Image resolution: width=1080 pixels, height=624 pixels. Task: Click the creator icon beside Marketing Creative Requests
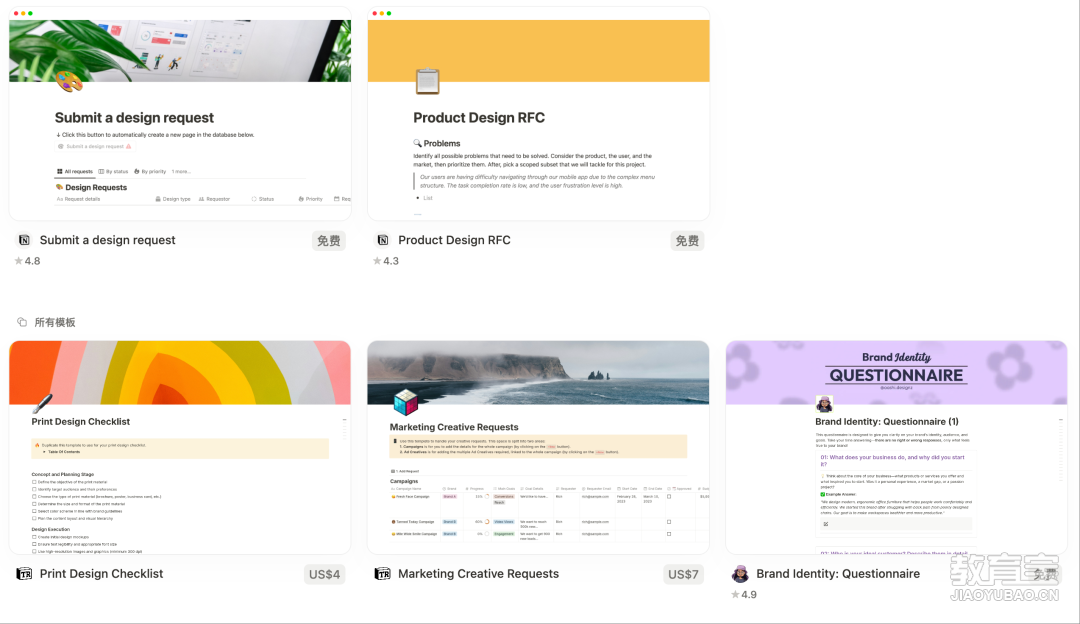tap(382, 574)
